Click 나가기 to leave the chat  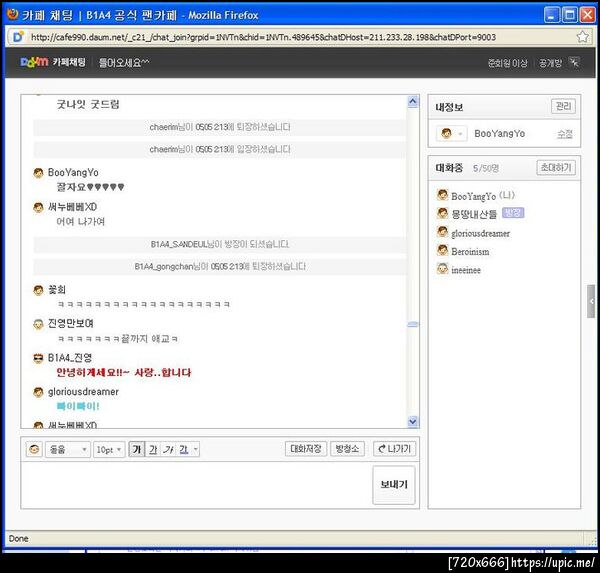click(394, 449)
